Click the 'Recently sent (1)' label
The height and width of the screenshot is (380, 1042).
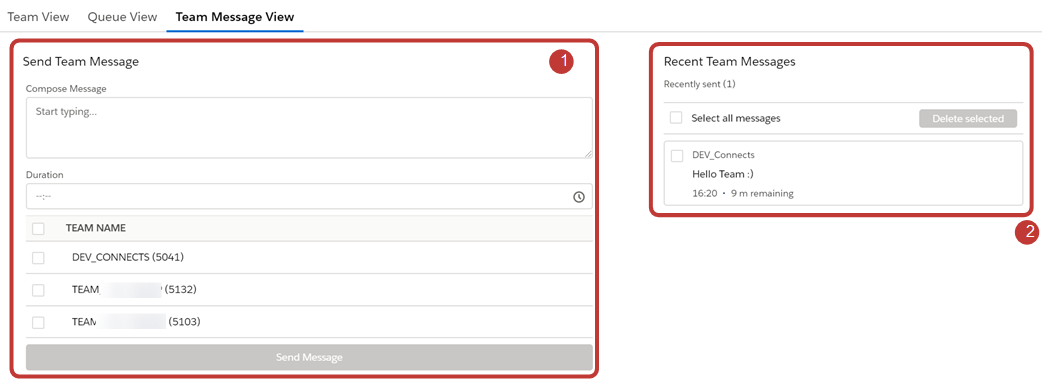[699, 84]
